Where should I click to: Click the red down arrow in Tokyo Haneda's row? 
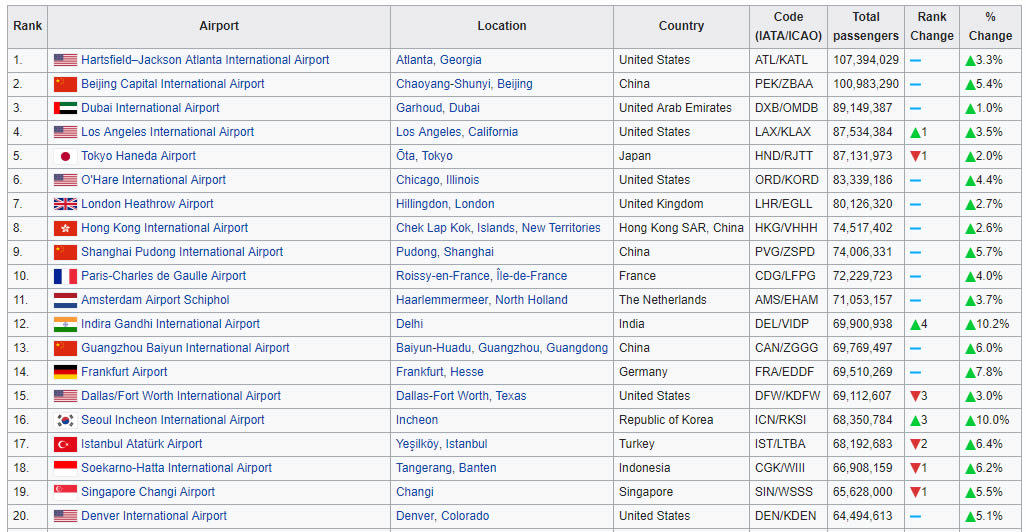915,156
